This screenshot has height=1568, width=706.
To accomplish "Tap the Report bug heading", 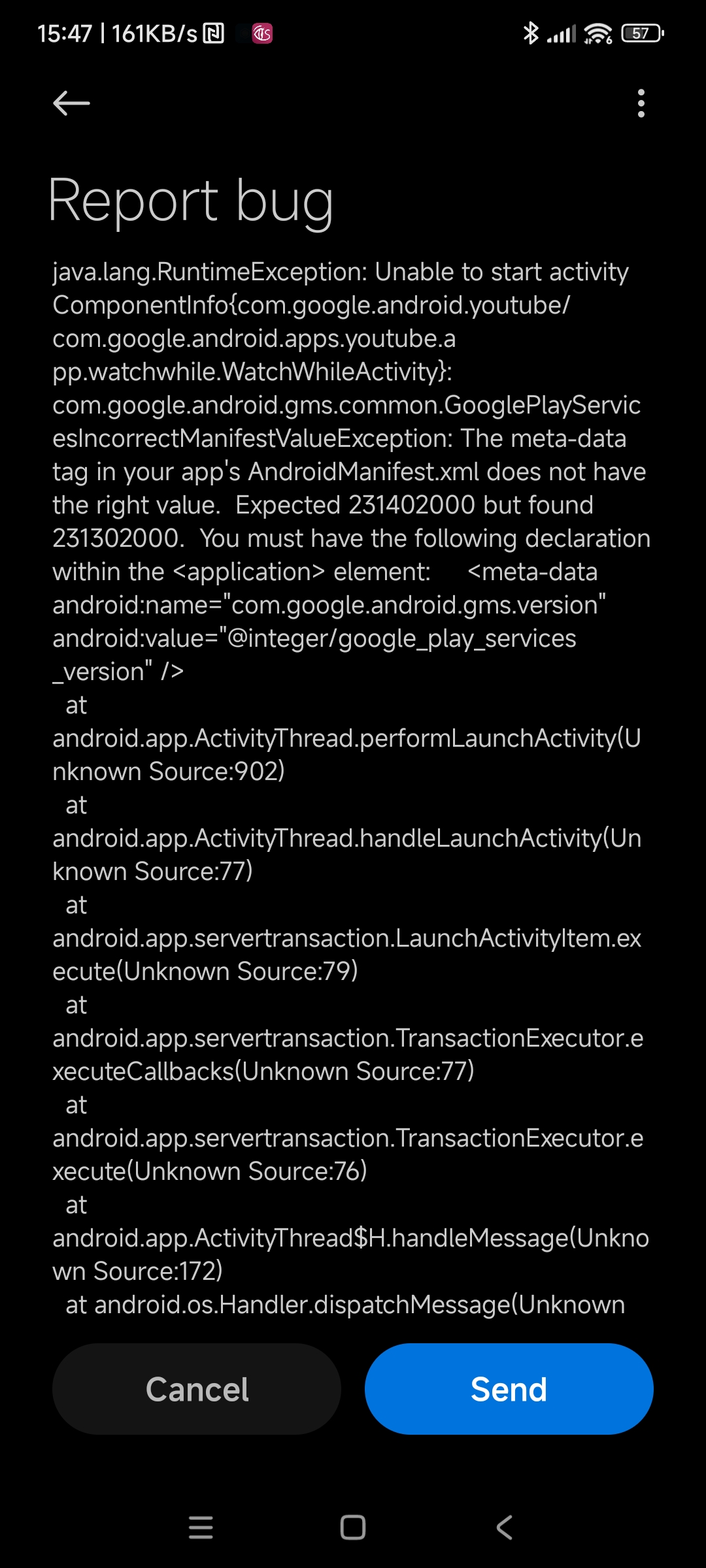I will click(x=191, y=201).
